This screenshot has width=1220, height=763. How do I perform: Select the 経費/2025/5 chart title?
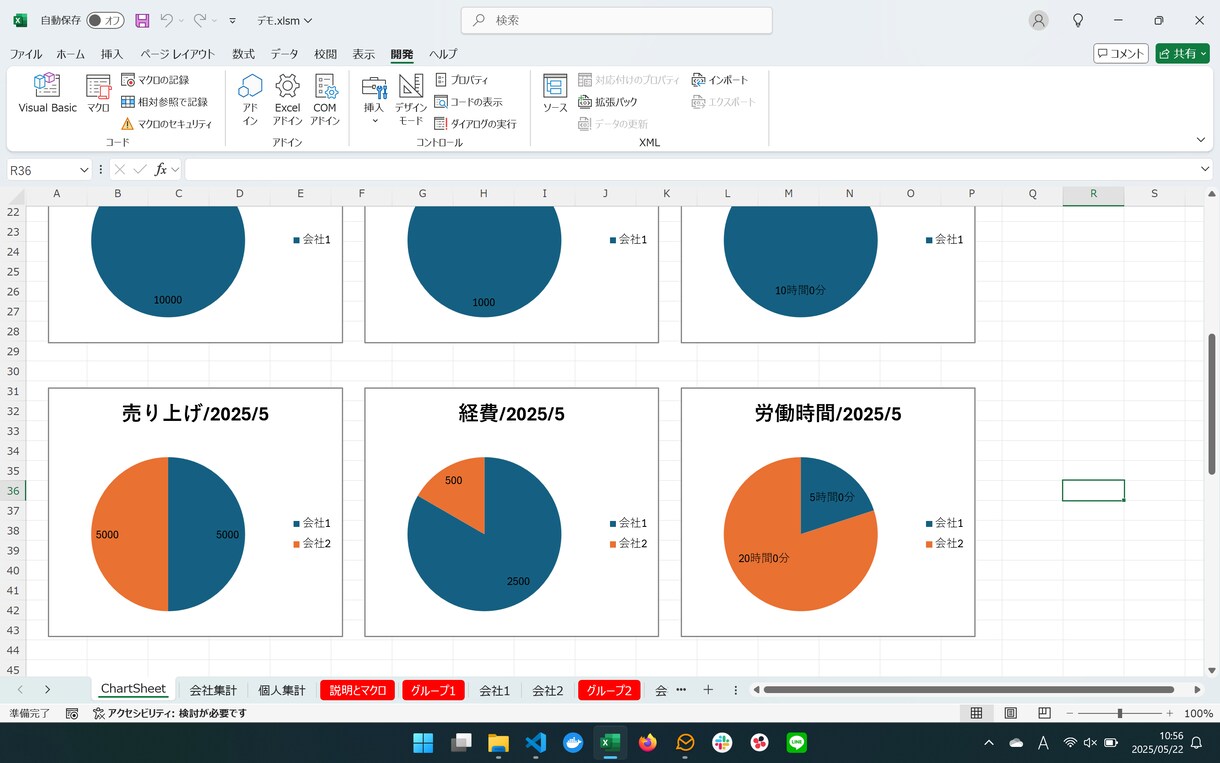click(x=511, y=414)
